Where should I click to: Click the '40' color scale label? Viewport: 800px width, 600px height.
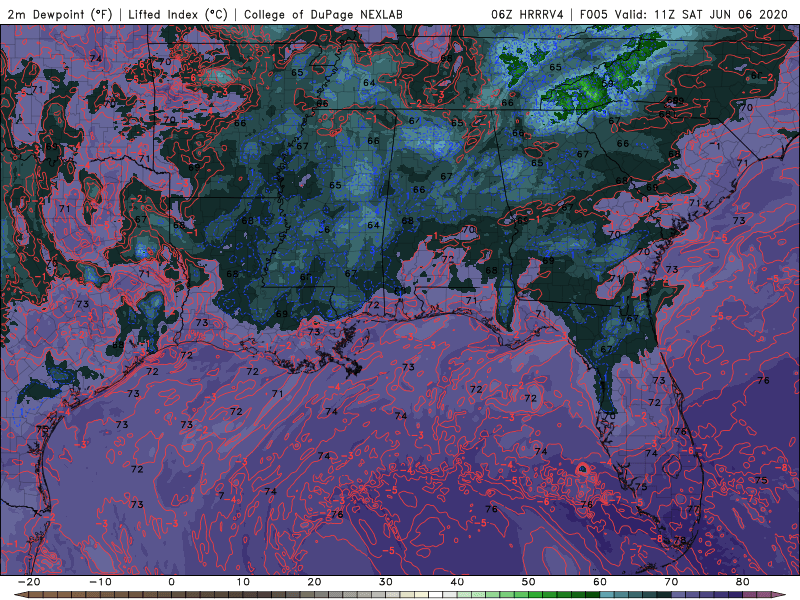(x=457, y=582)
